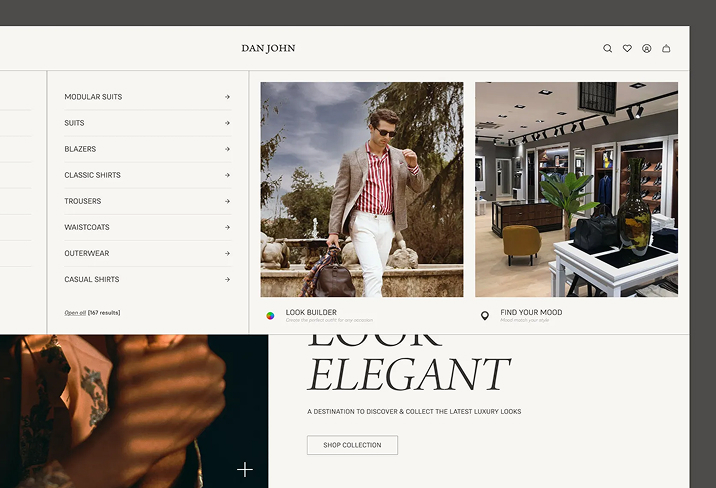Expand the Outerwear category arrow

point(227,253)
